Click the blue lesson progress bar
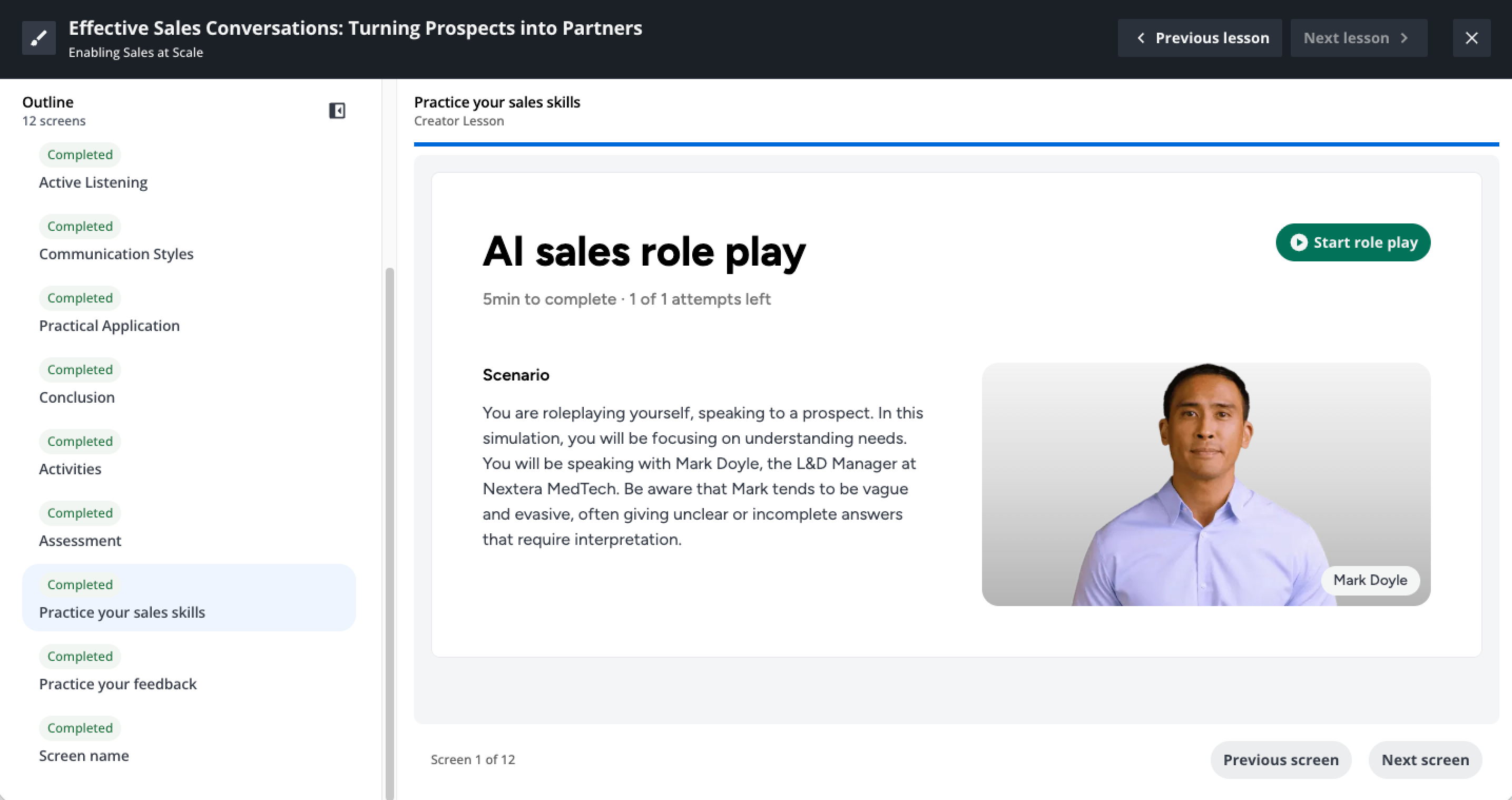The image size is (1512, 800). pos(956,144)
